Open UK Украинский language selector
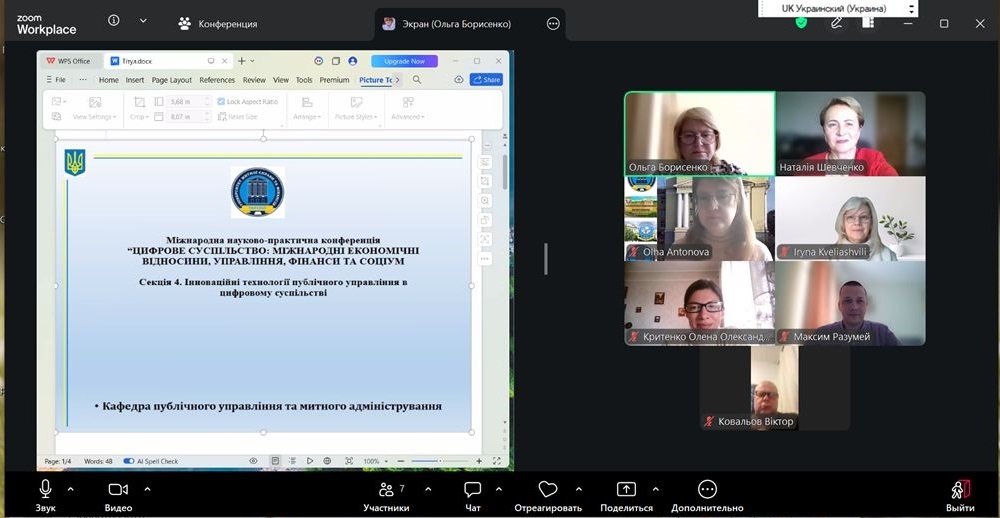 tap(850, 9)
